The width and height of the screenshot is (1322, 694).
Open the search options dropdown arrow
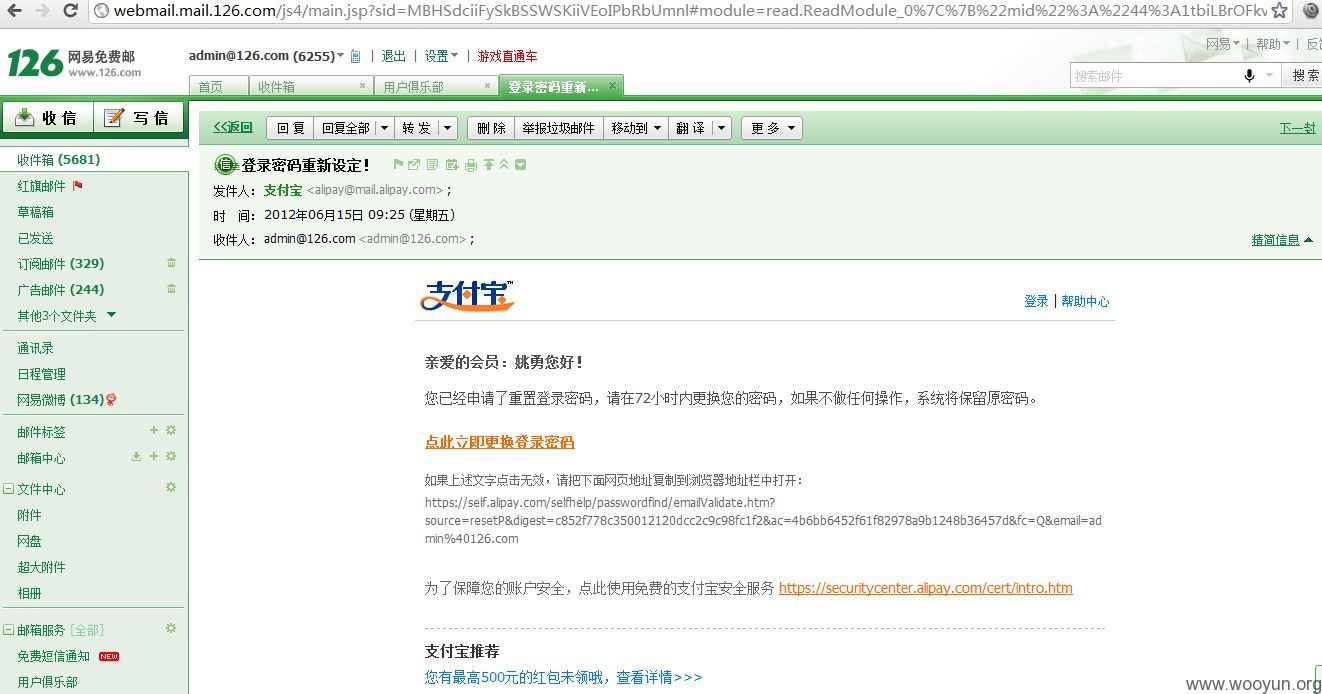1270,76
